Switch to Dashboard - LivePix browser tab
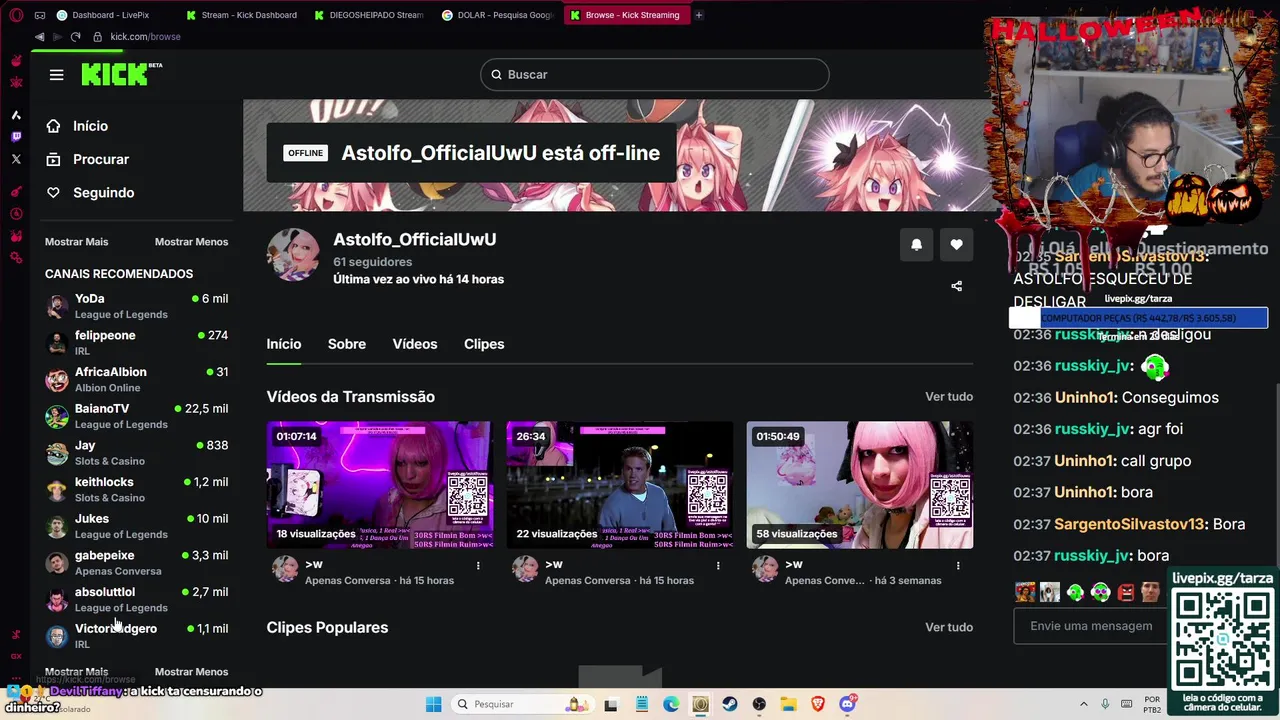Viewport: 1280px width, 720px height. 111,15
